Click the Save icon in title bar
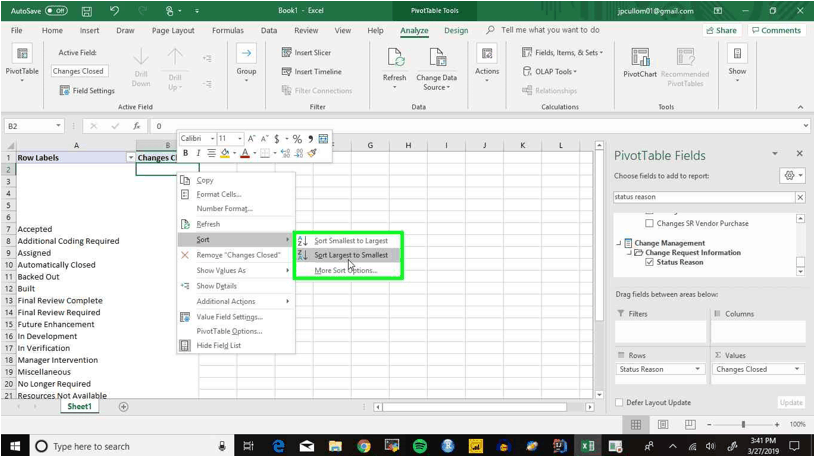The height and width of the screenshot is (456, 816). [x=87, y=10]
